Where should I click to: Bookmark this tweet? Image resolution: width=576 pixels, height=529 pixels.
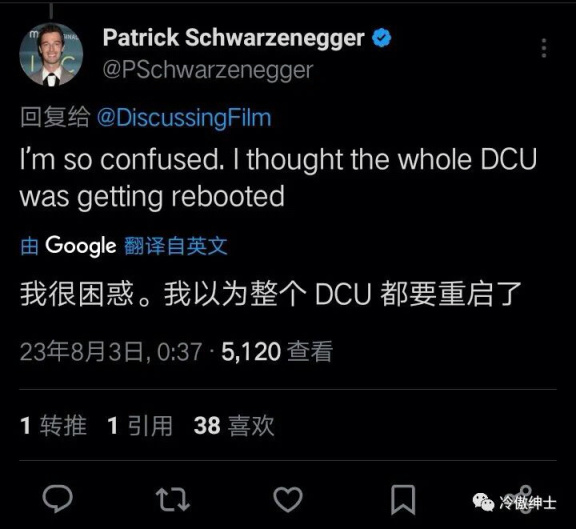(x=403, y=500)
